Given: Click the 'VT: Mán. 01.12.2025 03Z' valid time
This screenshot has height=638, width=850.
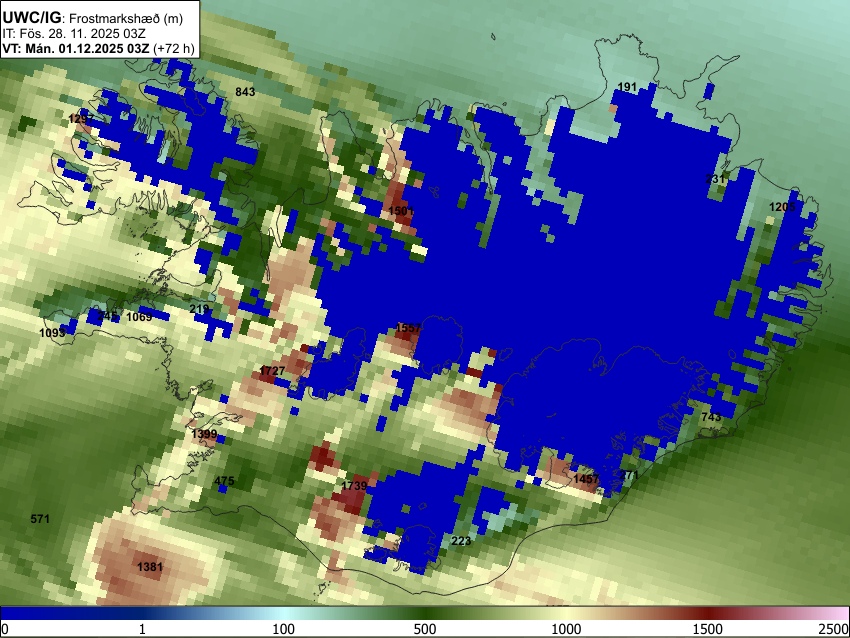Looking at the screenshot, I should (x=76, y=48).
